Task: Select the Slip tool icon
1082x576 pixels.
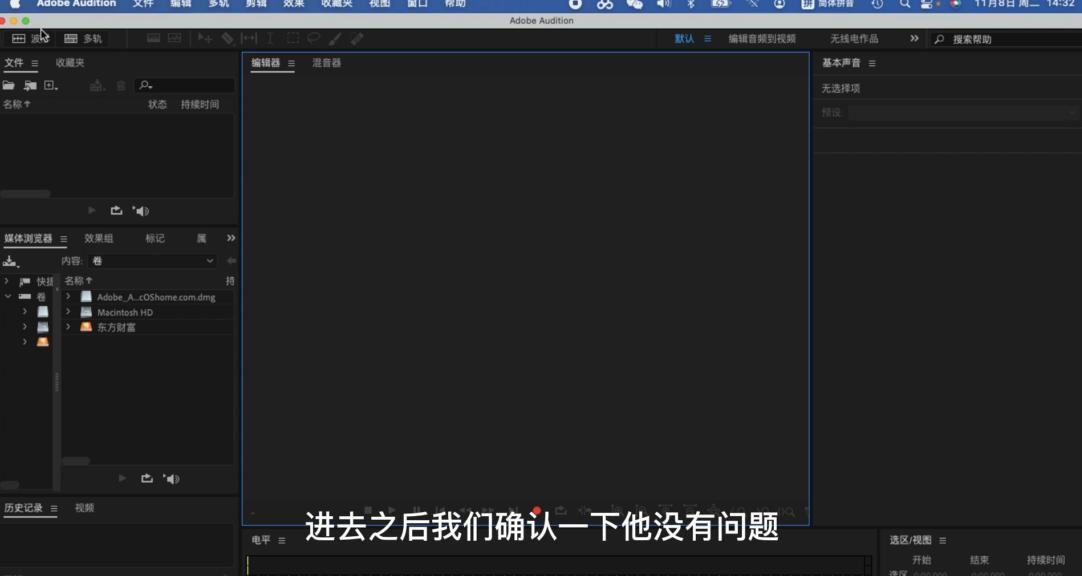Action: (x=250, y=38)
